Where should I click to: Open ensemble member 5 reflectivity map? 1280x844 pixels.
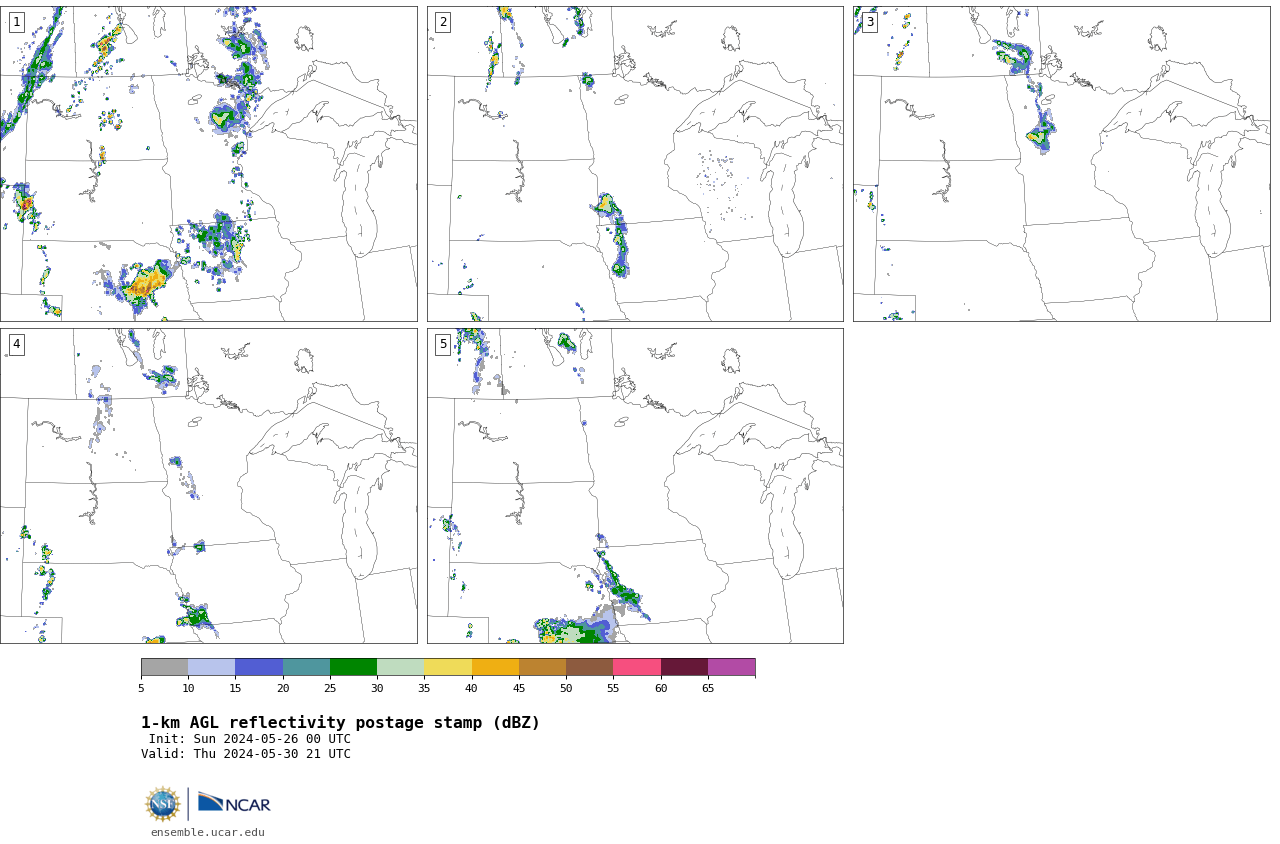[635, 486]
